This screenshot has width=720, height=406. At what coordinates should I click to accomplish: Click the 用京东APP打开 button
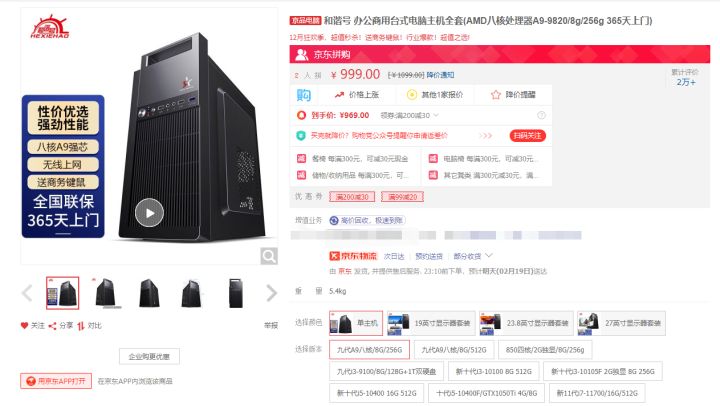pos(56,381)
